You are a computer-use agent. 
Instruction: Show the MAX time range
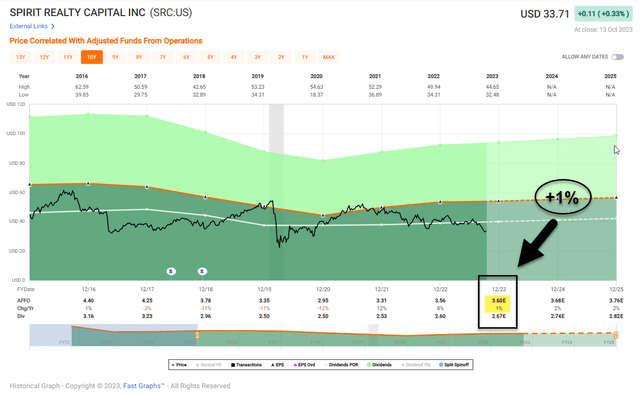tap(329, 57)
